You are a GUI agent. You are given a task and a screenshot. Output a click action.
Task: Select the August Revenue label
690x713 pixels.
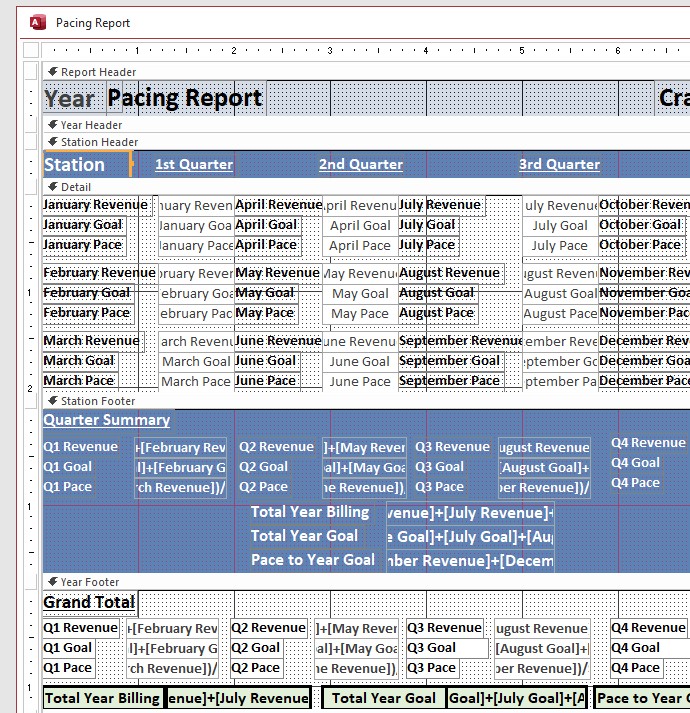point(451,273)
